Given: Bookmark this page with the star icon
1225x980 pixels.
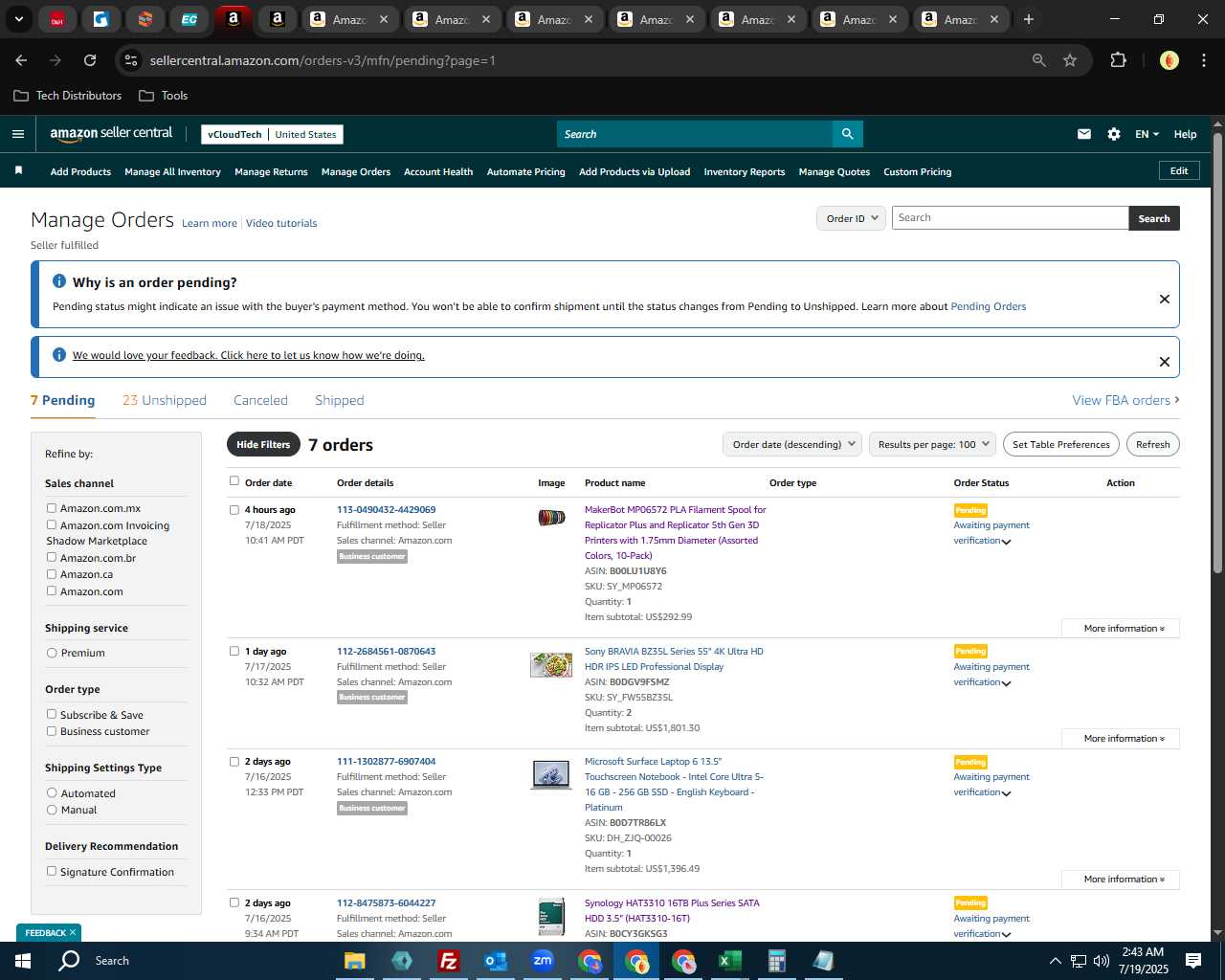Looking at the screenshot, I should tap(1070, 60).
